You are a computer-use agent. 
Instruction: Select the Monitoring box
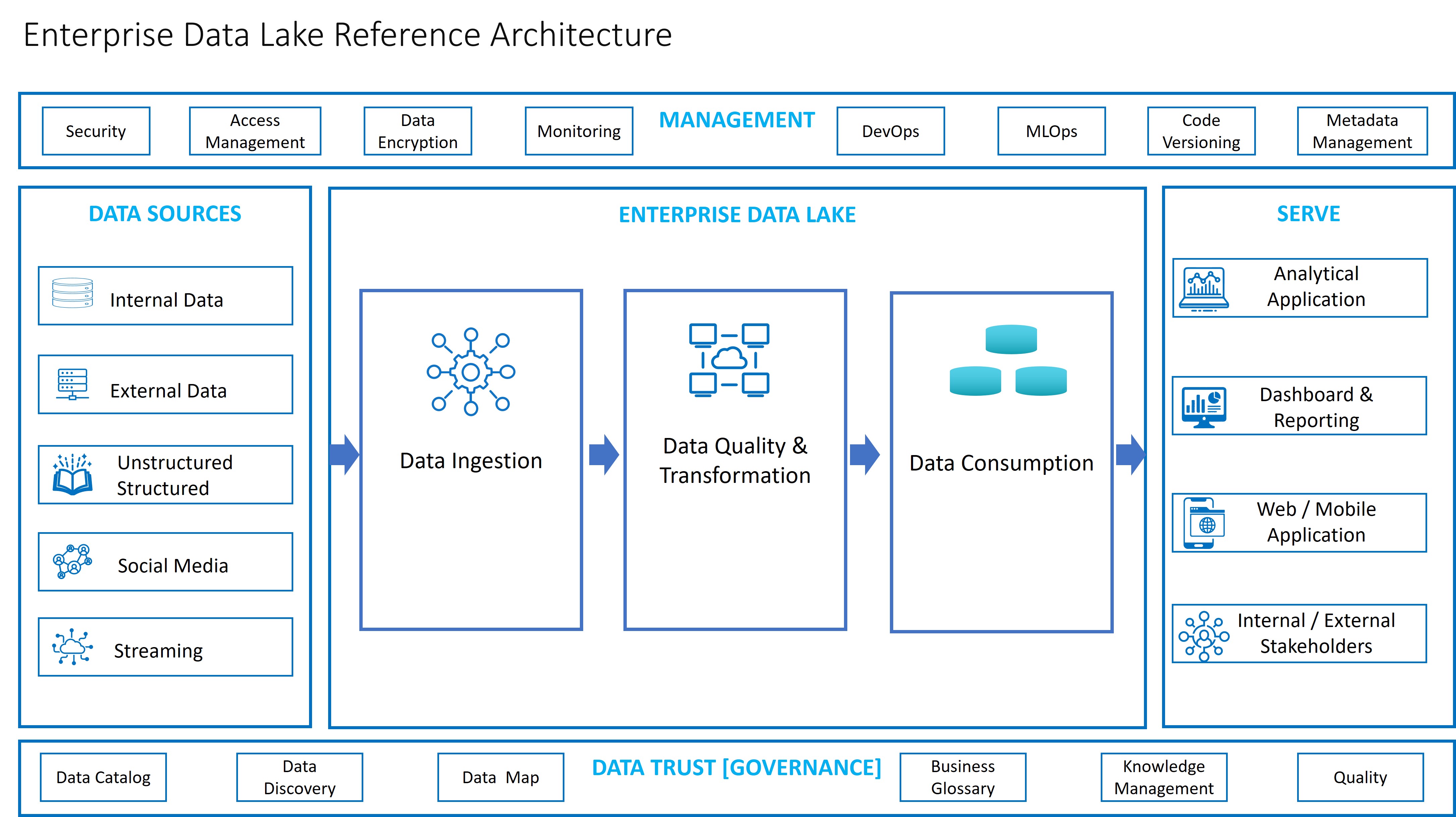(x=579, y=131)
